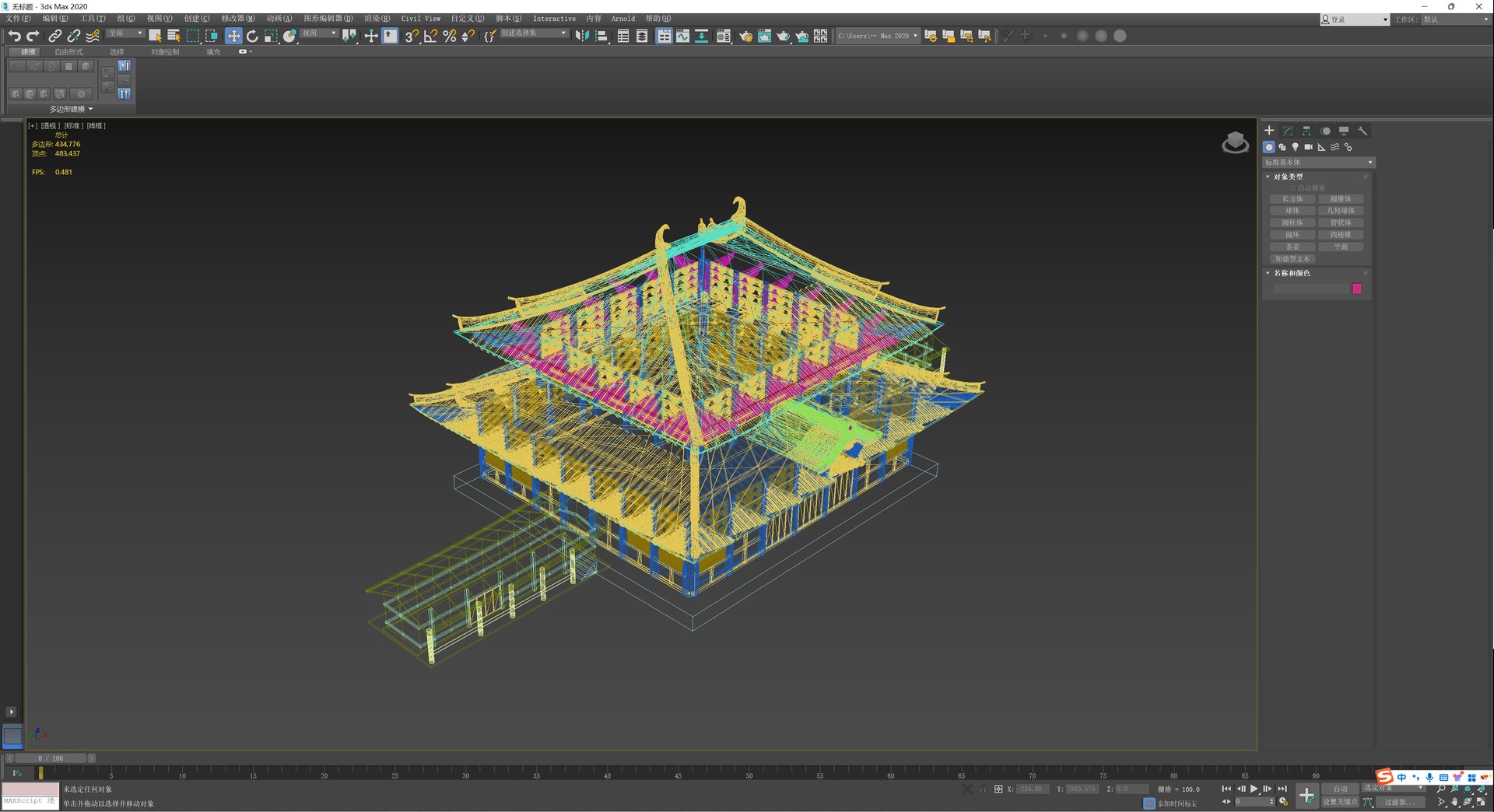The width and height of the screenshot is (1494, 812).
Task: Toggle the Angle Snap icon
Action: point(430,36)
